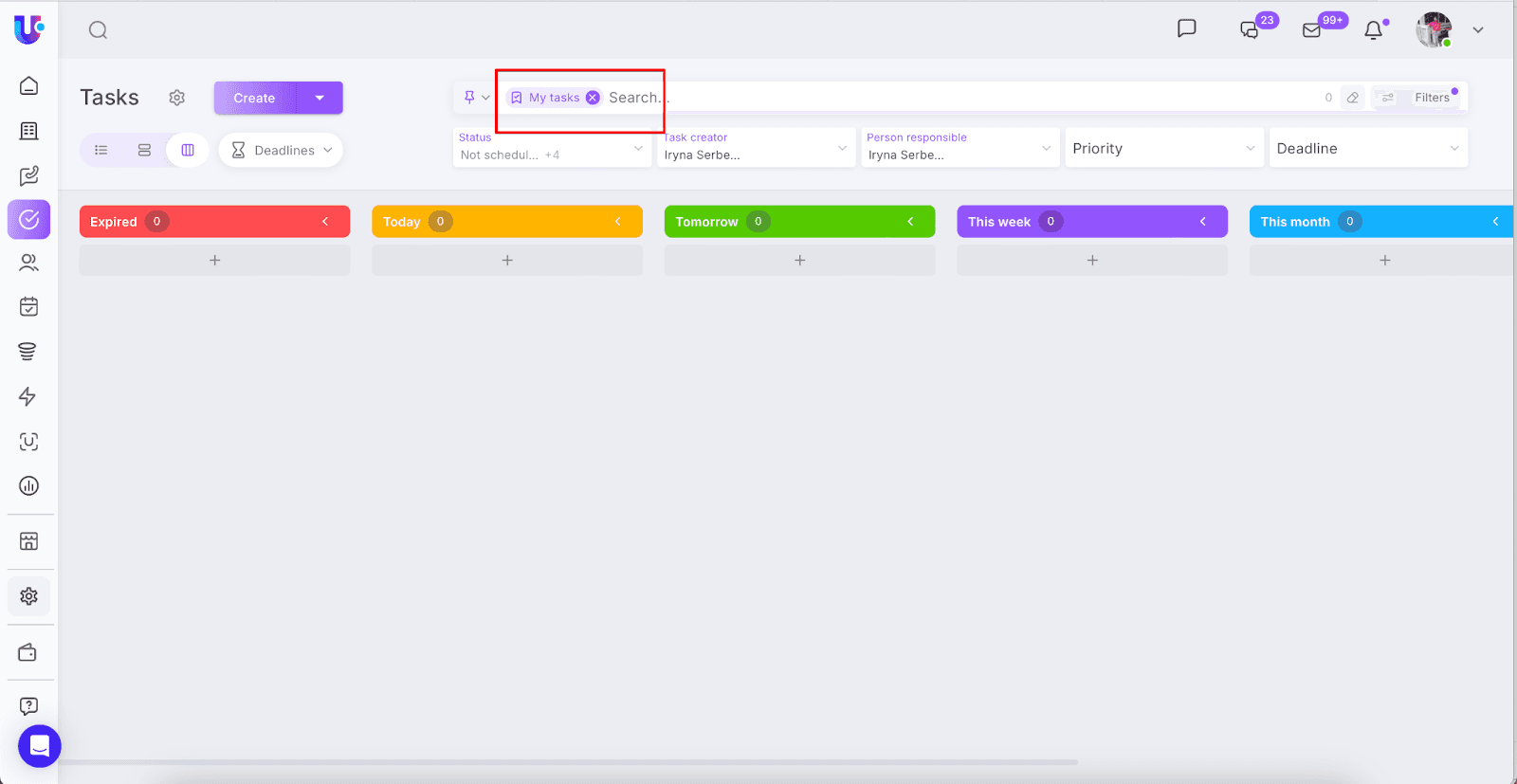Remove the My tasks filter chip
This screenshot has width=1517, height=784.
[593, 98]
